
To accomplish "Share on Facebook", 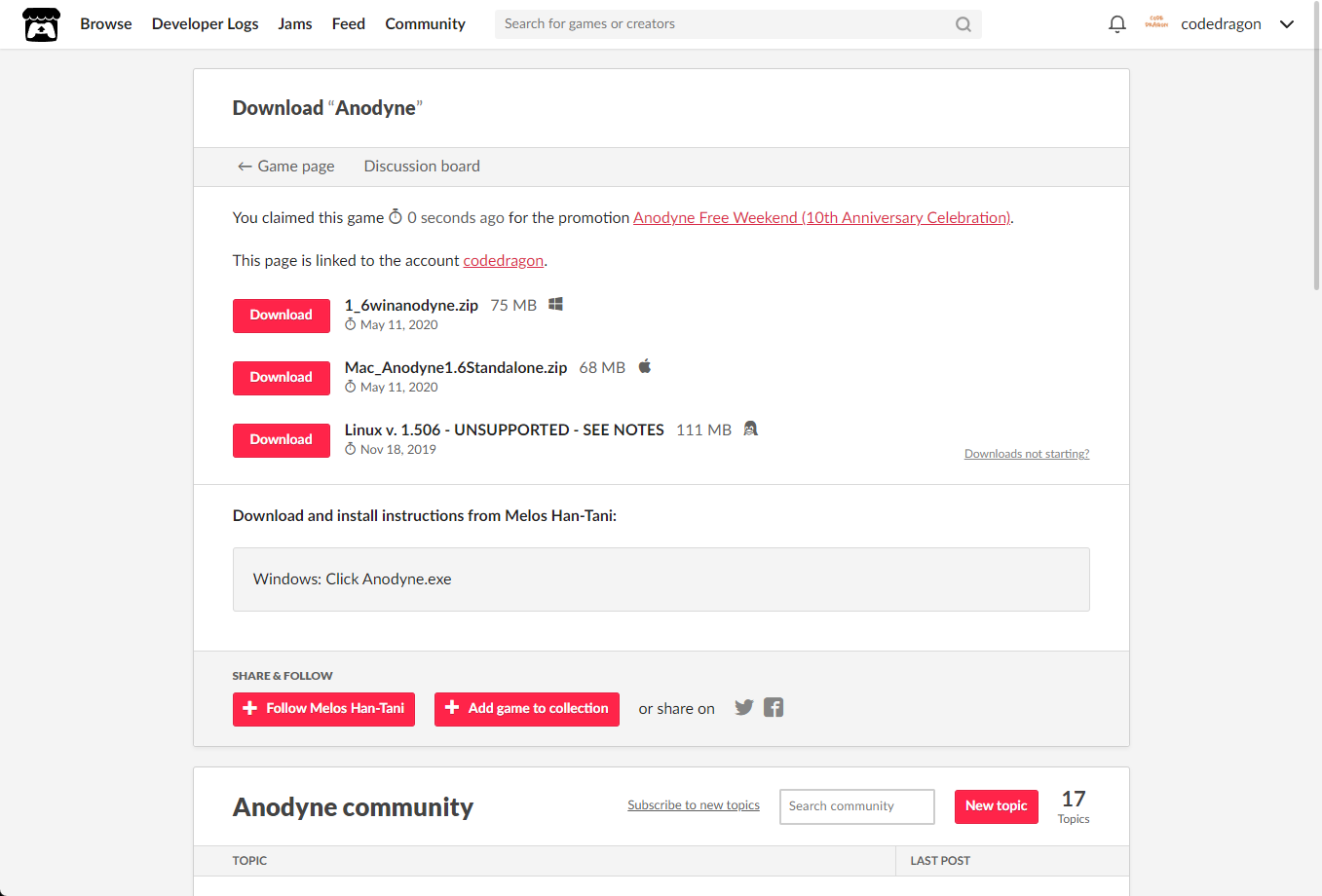I will [774, 708].
